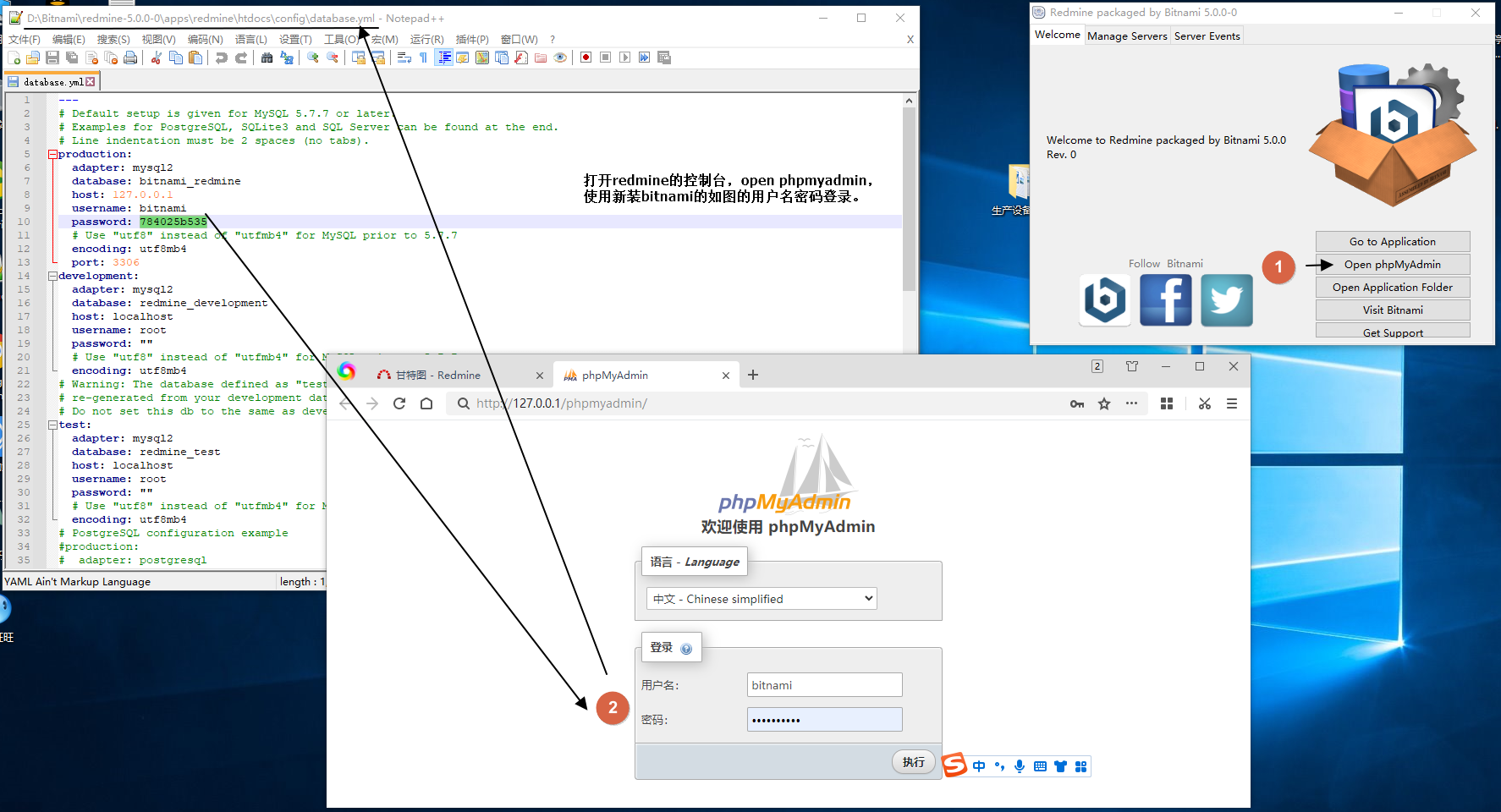Open Replace via the Notepad++ toolbar
Viewport: 1501px width, 812px height.
[x=287, y=58]
